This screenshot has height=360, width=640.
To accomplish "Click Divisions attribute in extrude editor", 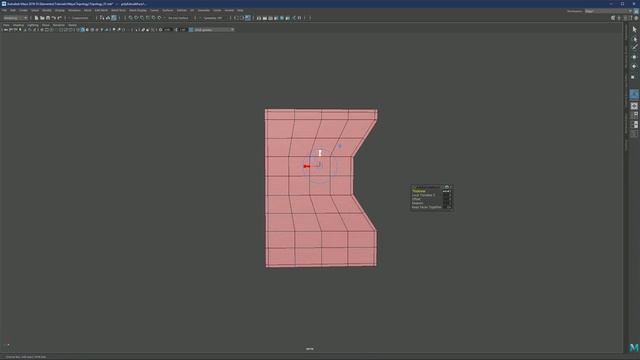I will (418, 203).
